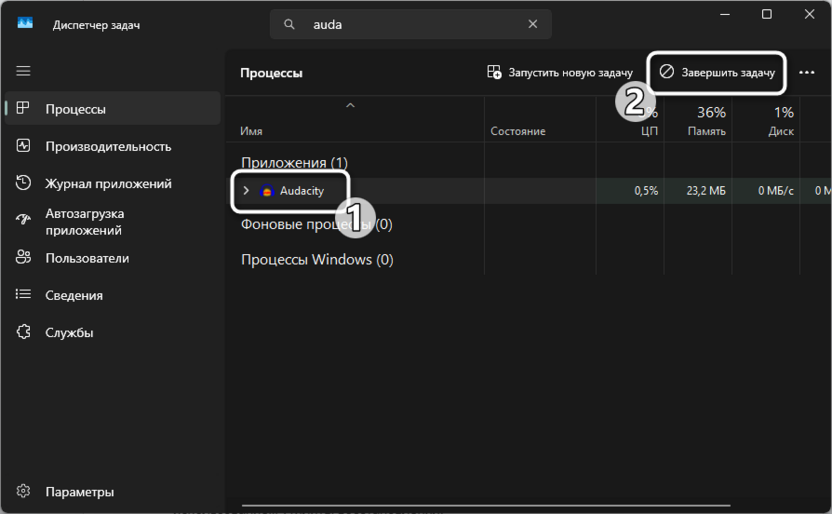Image resolution: width=832 pixels, height=514 pixels.
Task: Open the hamburger navigation menu
Action: pyautogui.click(x=24, y=71)
